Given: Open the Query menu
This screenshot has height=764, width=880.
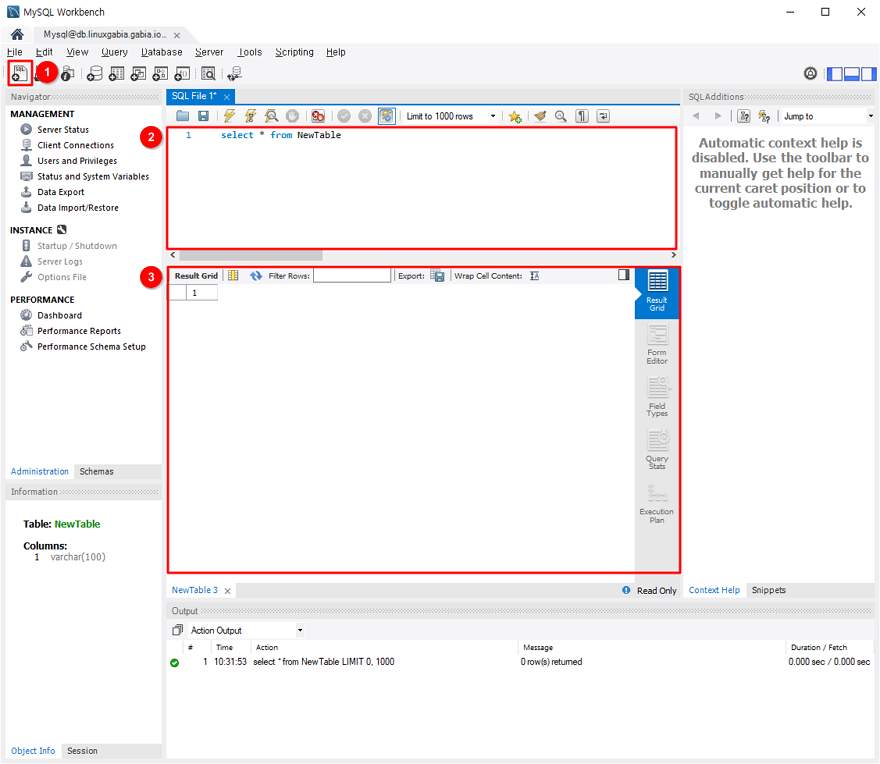Looking at the screenshot, I should point(114,52).
